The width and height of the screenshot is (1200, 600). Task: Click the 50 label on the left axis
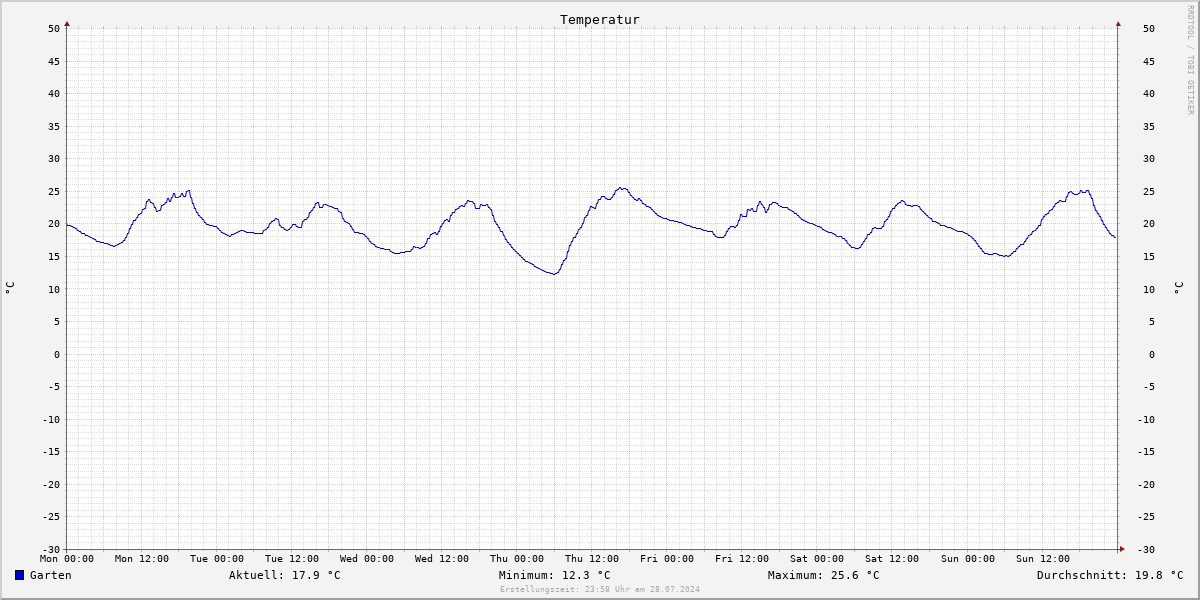point(55,28)
